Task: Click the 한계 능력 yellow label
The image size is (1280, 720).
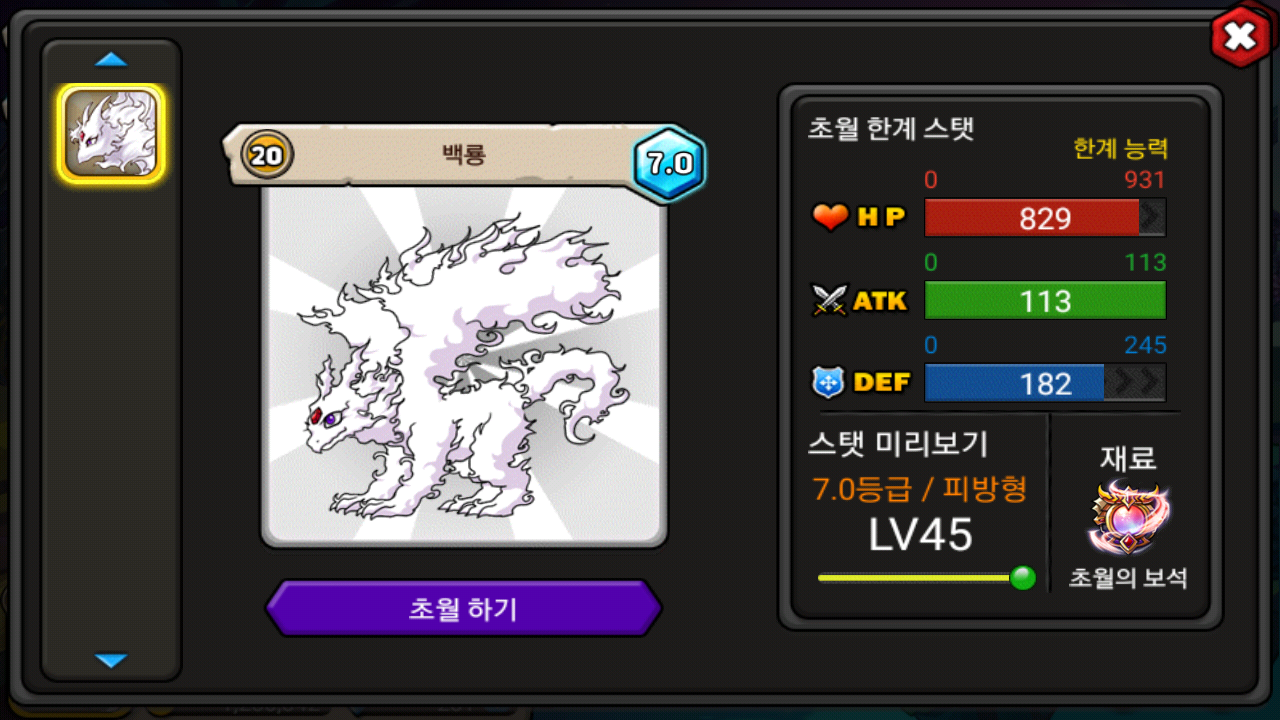Action: (x=1120, y=149)
